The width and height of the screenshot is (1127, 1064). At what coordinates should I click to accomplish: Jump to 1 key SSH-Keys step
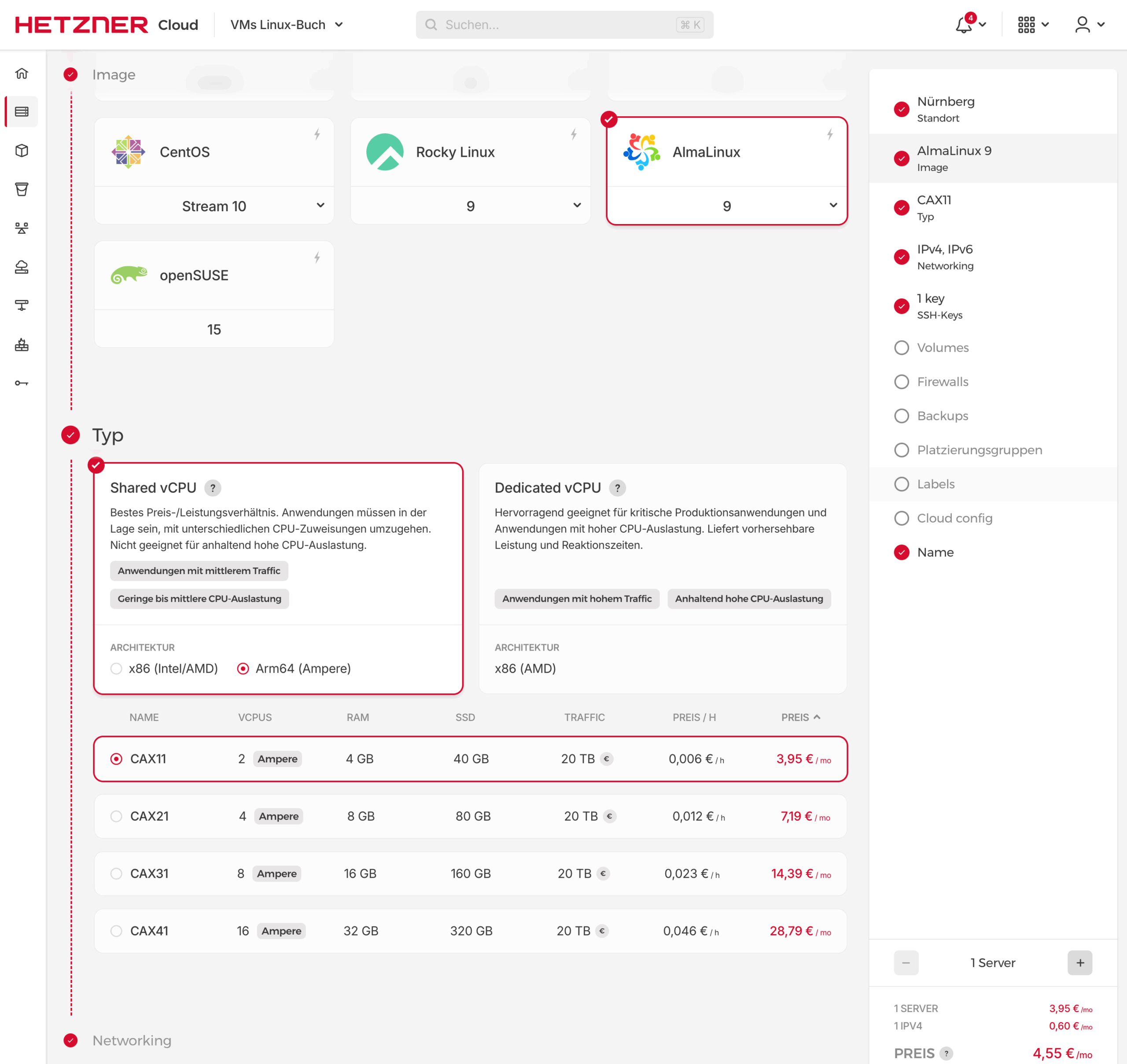point(993,306)
